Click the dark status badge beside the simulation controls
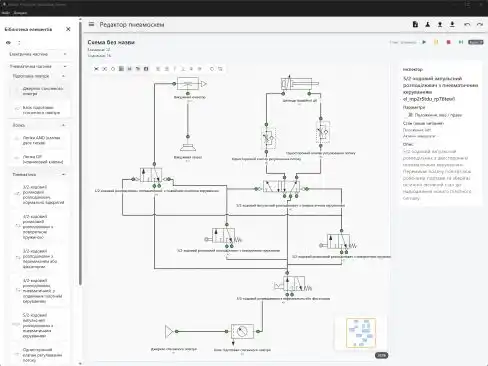488x366 pixels. click(x=476, y=42)
